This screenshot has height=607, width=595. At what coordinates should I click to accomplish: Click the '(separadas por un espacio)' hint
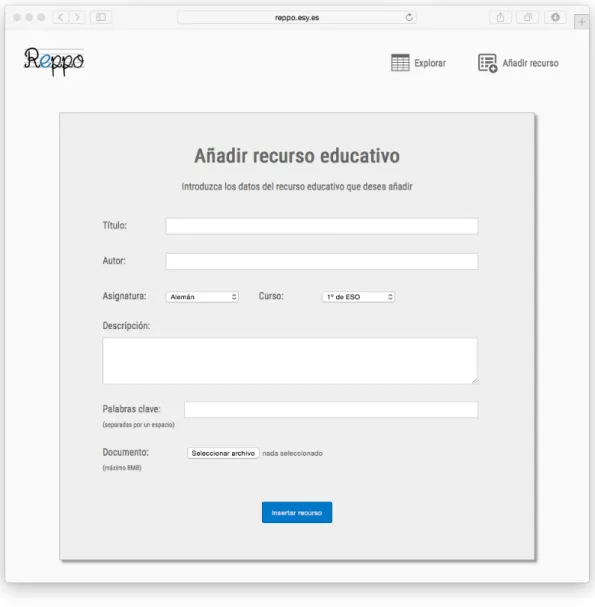[x=139, y=425]
